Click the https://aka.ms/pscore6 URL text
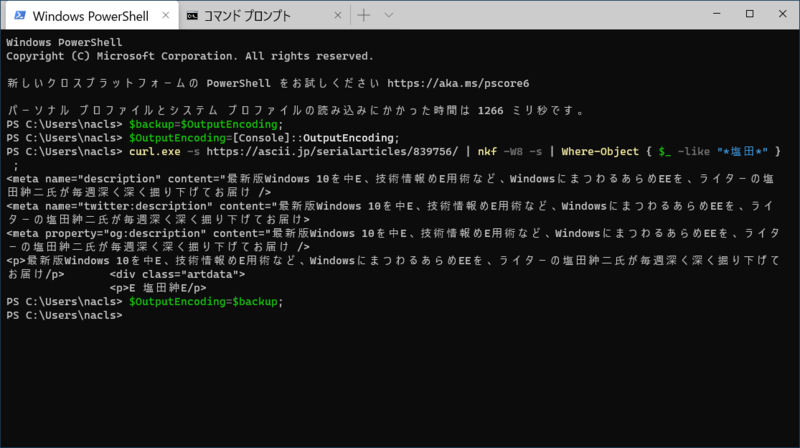Viewport: 800px width, 448px height. (458, 83)
